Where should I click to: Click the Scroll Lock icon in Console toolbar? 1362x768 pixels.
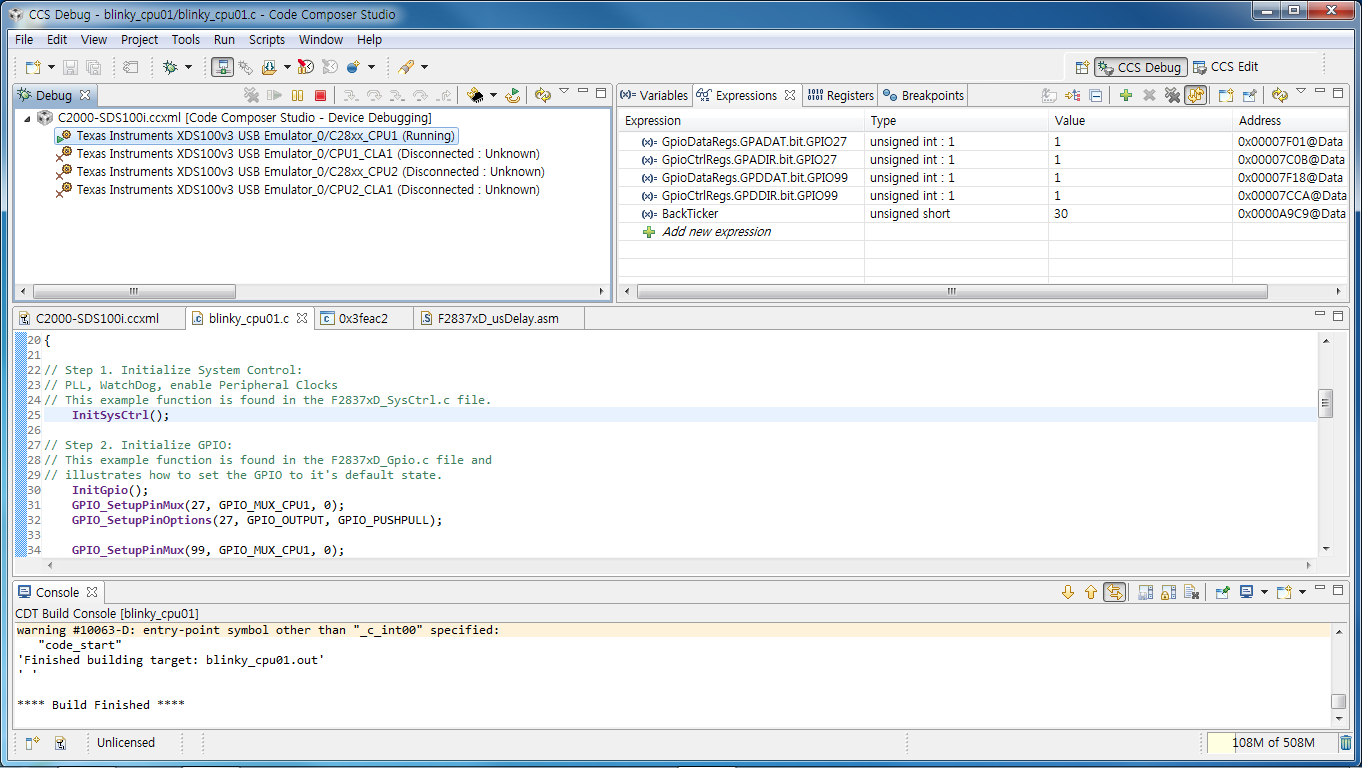point(1168,592)
